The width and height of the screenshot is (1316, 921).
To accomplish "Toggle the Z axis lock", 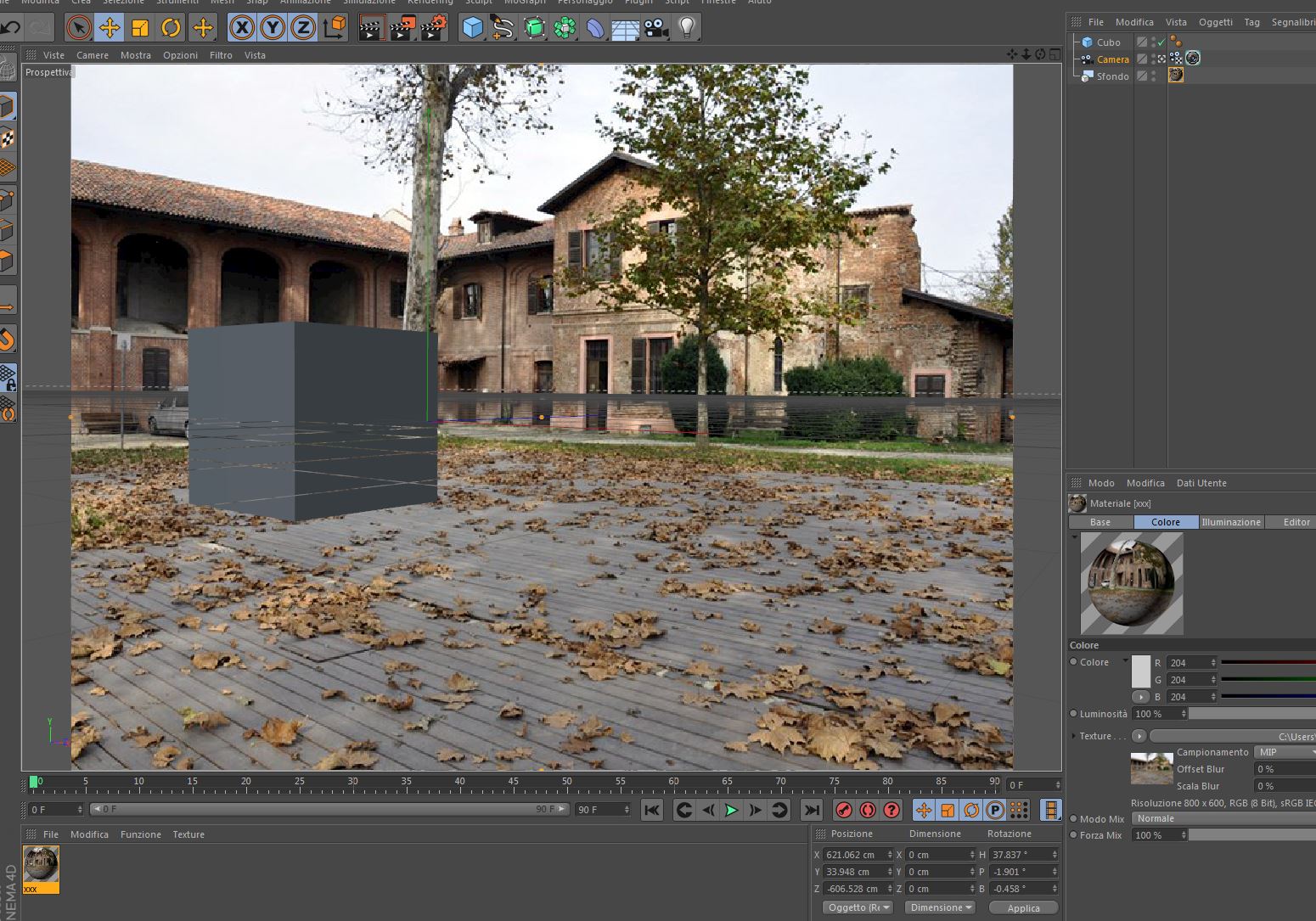I will [303, 28].
